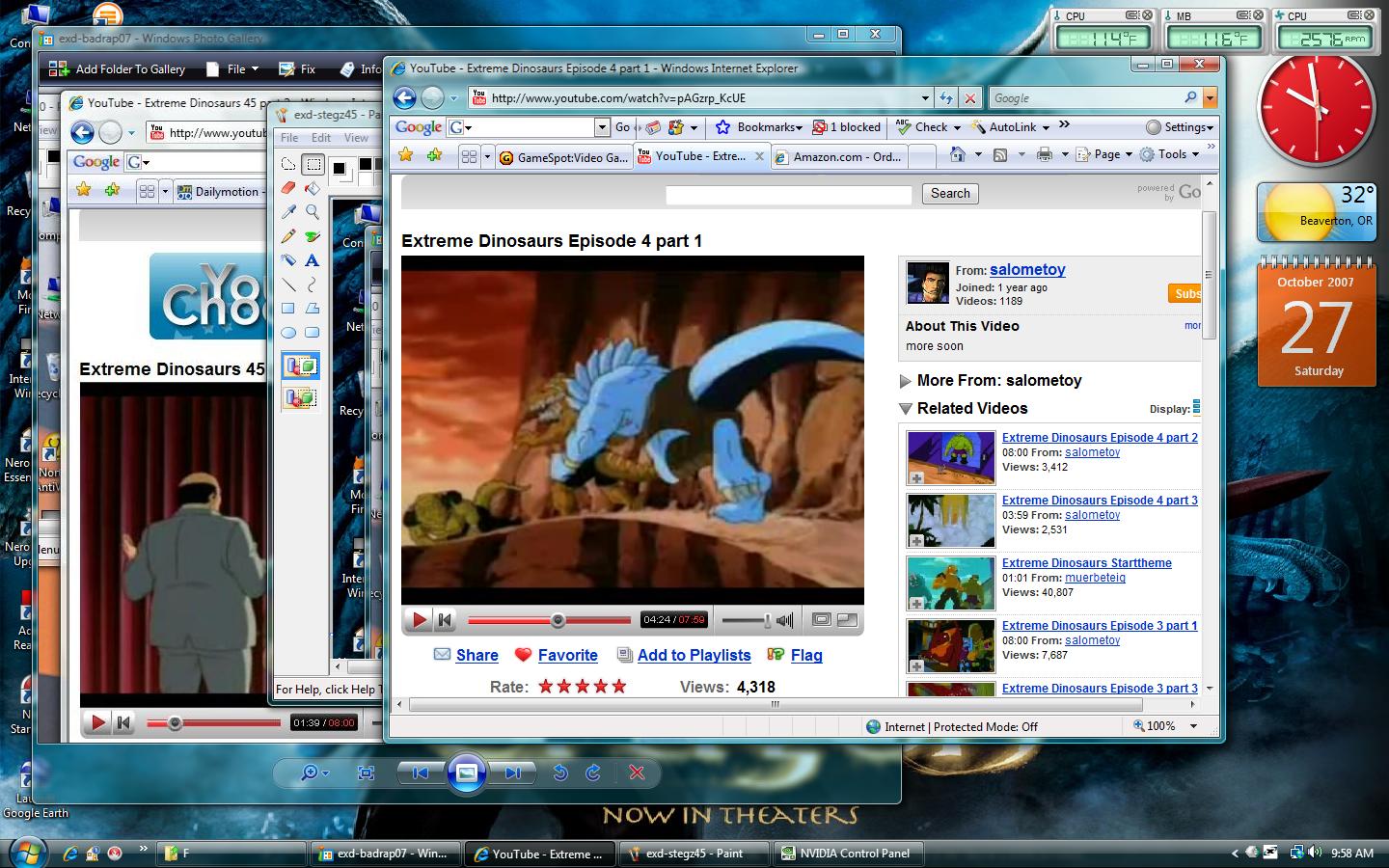
Task: Select the black foreground color box in Paint
Action: 340,169
